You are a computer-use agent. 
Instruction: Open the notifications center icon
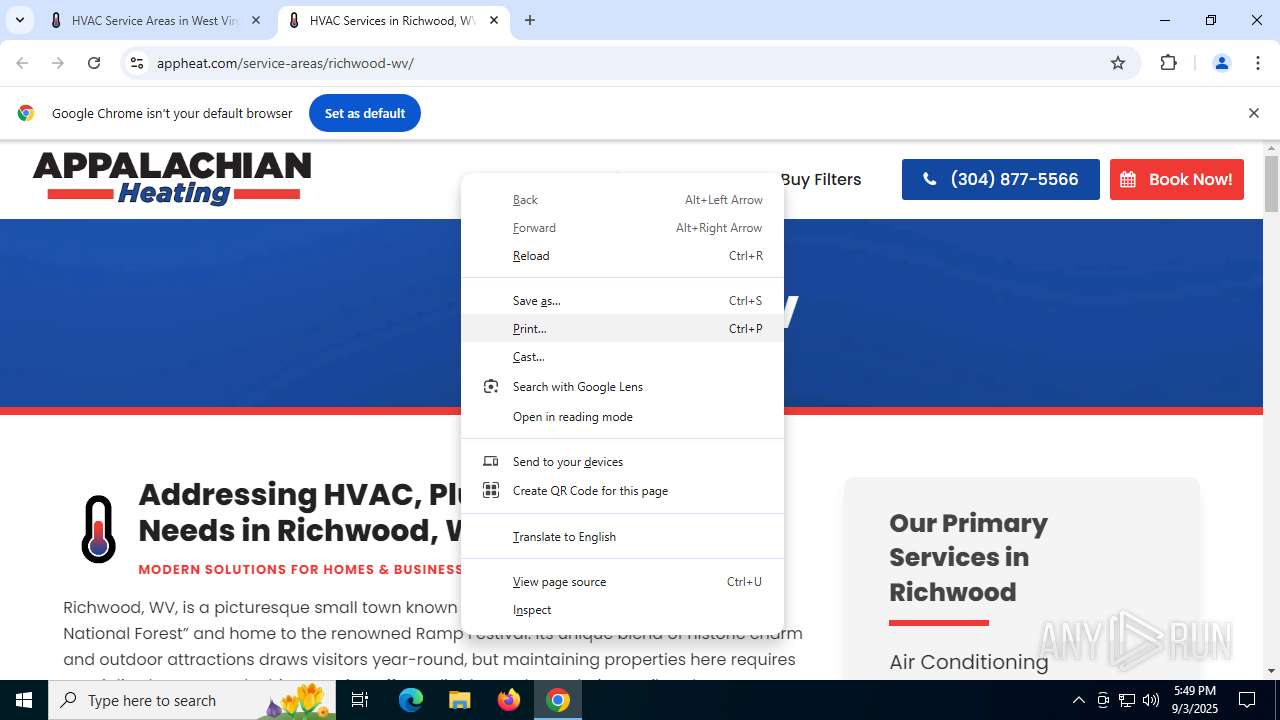tap(1248, 700)
